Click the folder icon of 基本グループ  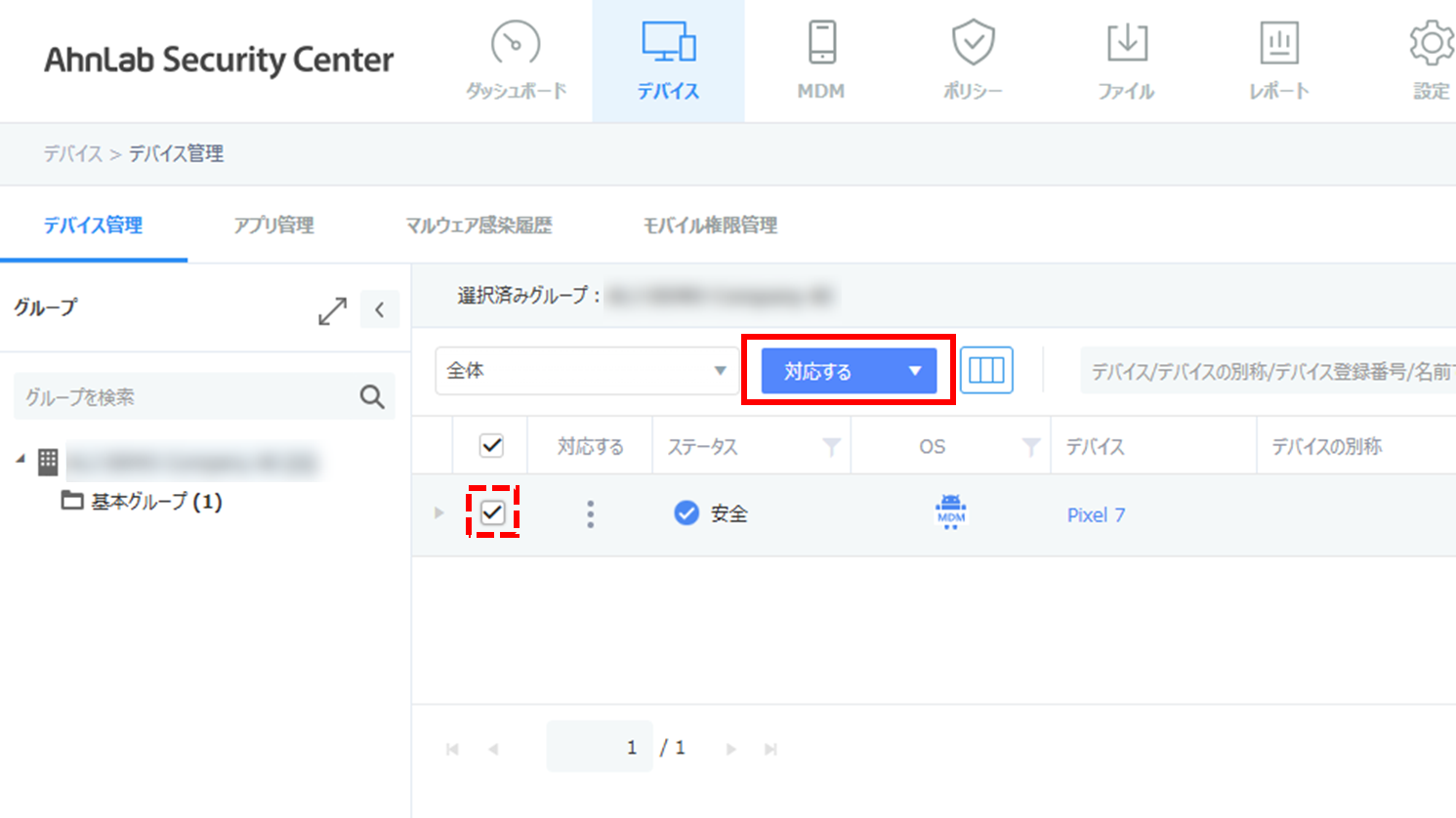(x=71, y=501)
